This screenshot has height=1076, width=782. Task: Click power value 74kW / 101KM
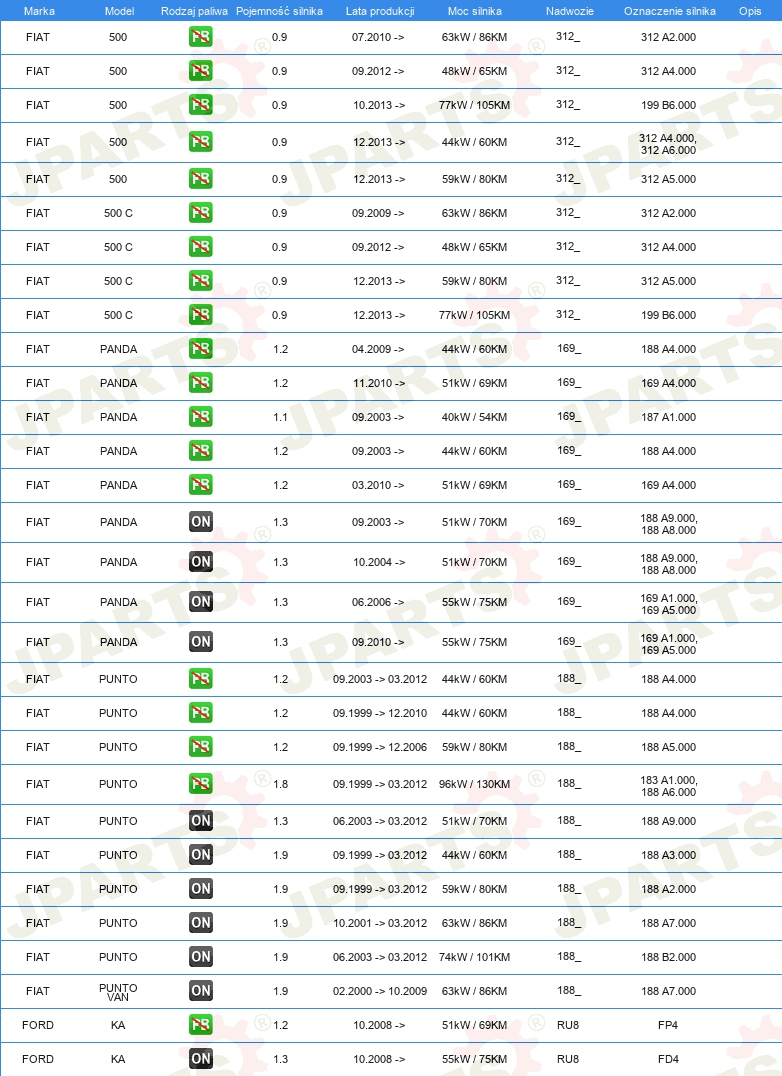pos(475,957)
